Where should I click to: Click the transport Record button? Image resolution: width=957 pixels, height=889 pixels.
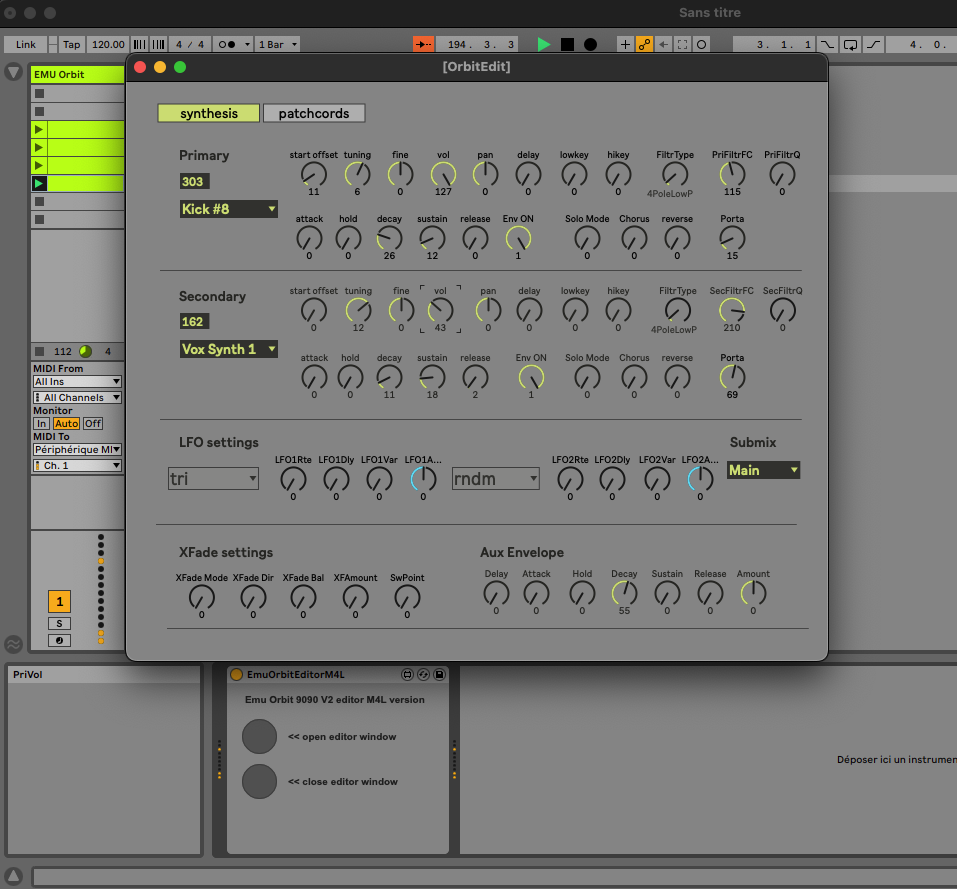click(x=590, y=44)
